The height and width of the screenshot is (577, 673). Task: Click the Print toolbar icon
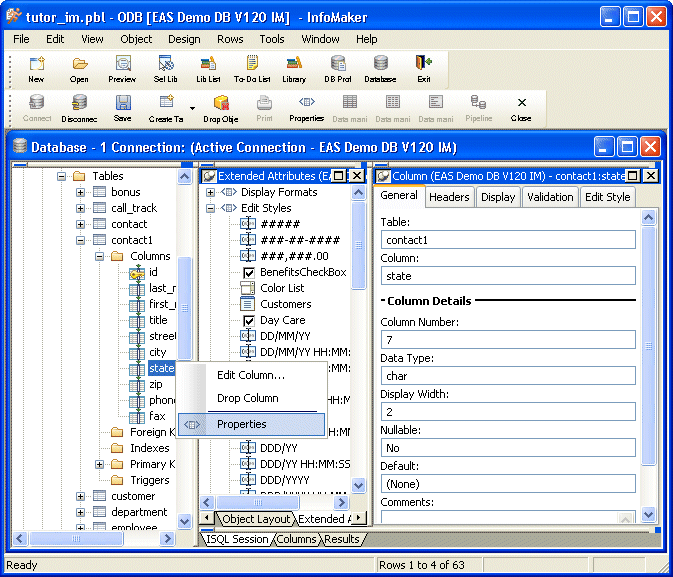click(x=264, y=109)
